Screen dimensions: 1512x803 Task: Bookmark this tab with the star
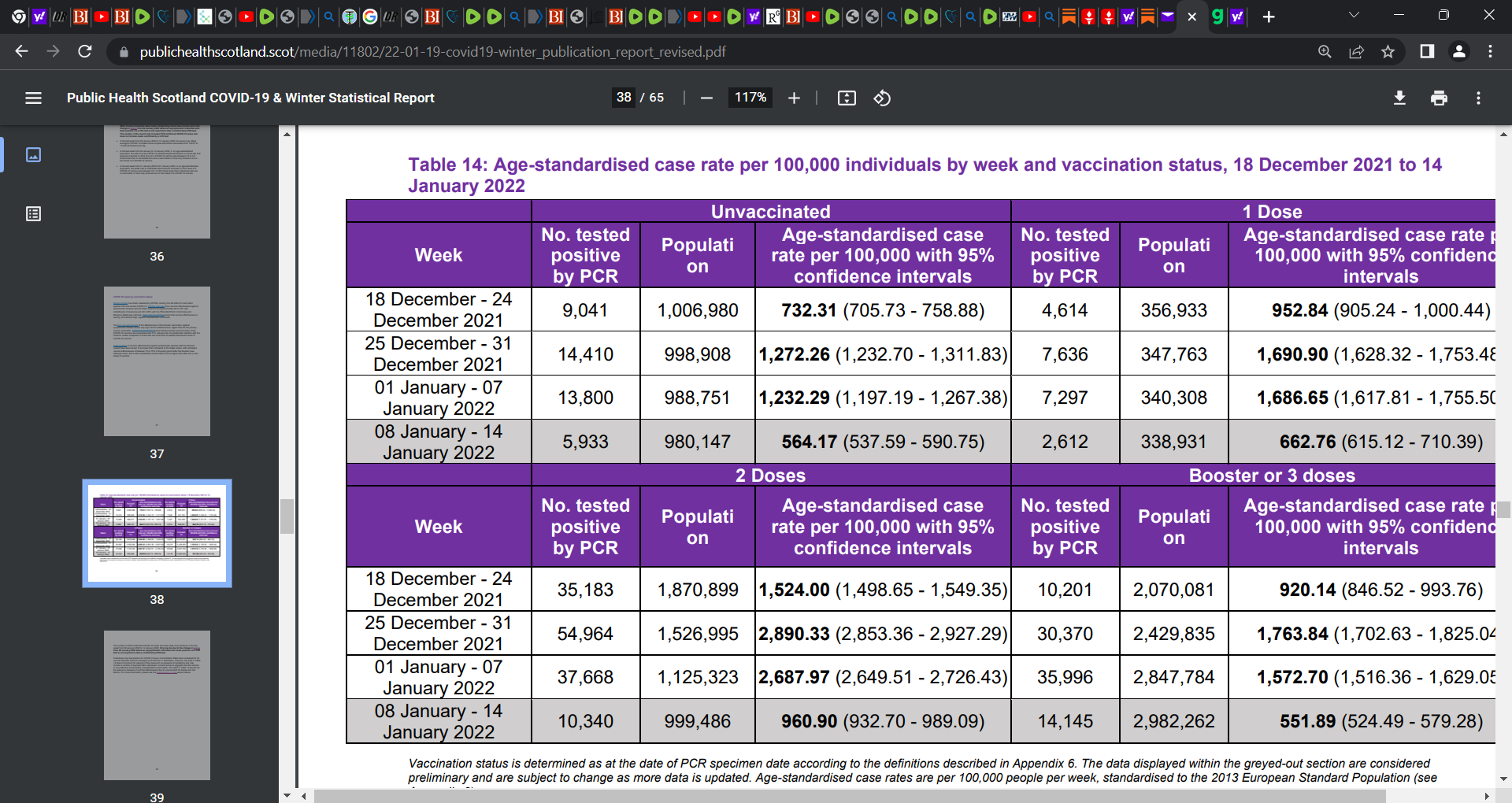point(1388,51)
